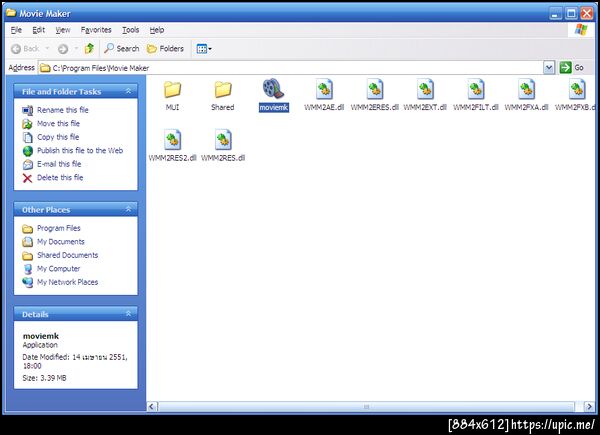This screenshot has width=600, height=435.
Task: Select the WMM2FXA.dll file icon
Action: tap(527, 89)
